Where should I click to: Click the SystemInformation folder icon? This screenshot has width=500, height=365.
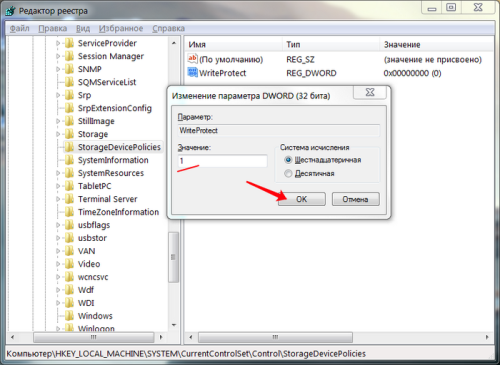[x=69, y=160]
